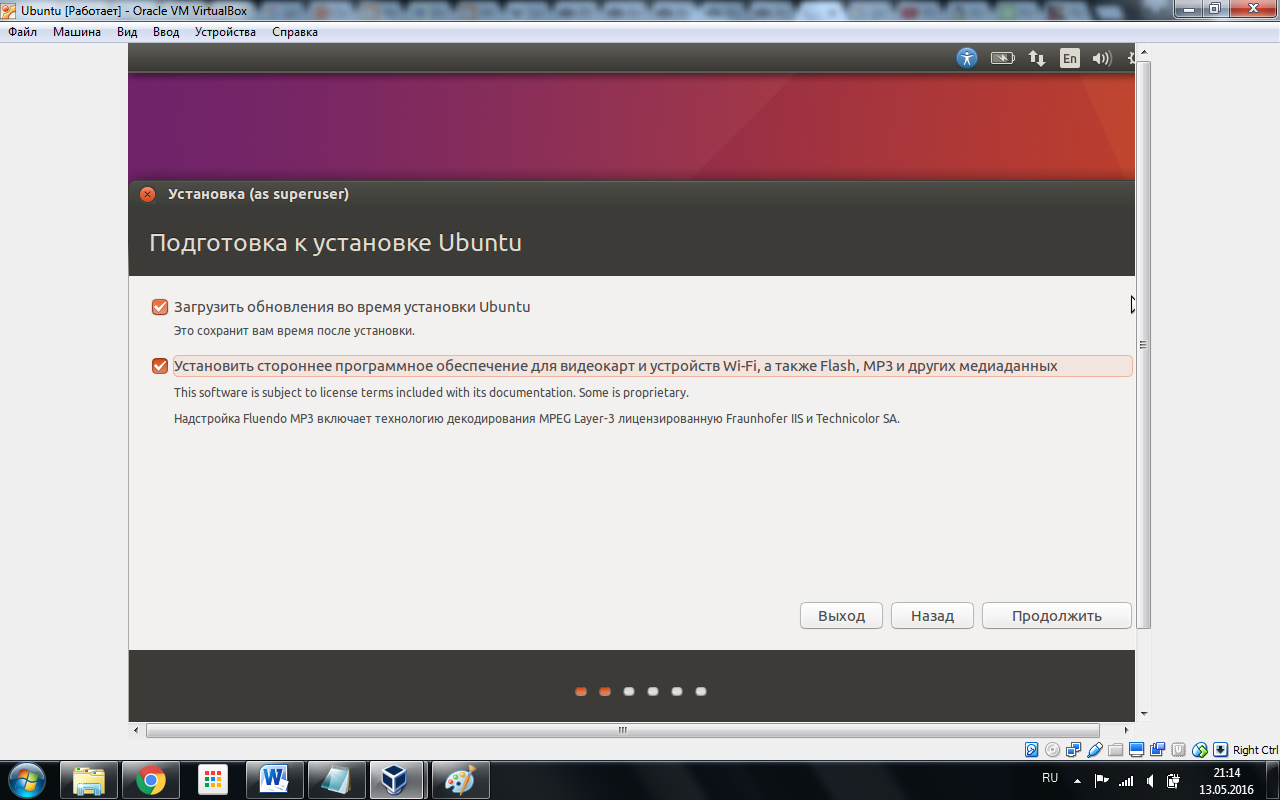Image resolution: width=1282 pixels, height=800 pixels.
Task: Click the VM vertical scrollbar thumb
Action: [x=1143, y=344]
